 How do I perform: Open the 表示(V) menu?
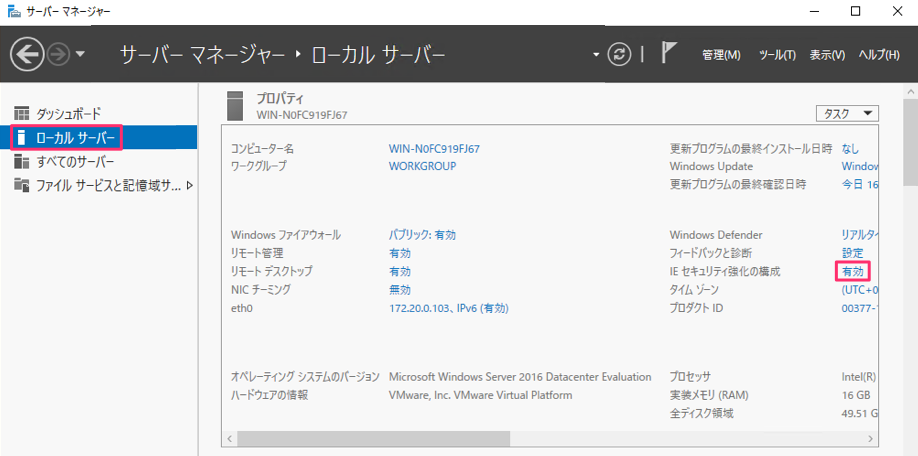(x=827, y=55)
